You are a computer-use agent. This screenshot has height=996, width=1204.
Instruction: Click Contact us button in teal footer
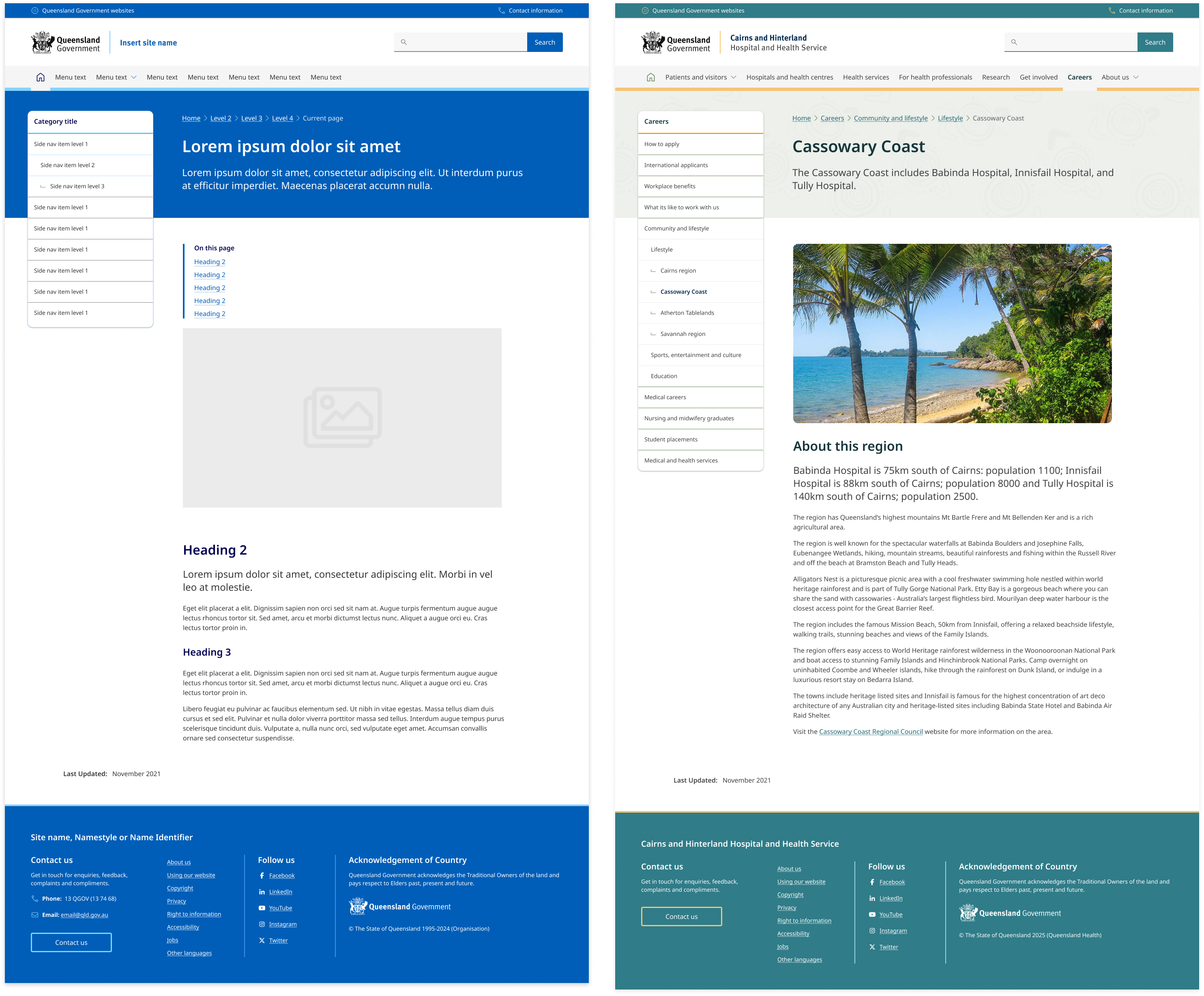(681, 917)
